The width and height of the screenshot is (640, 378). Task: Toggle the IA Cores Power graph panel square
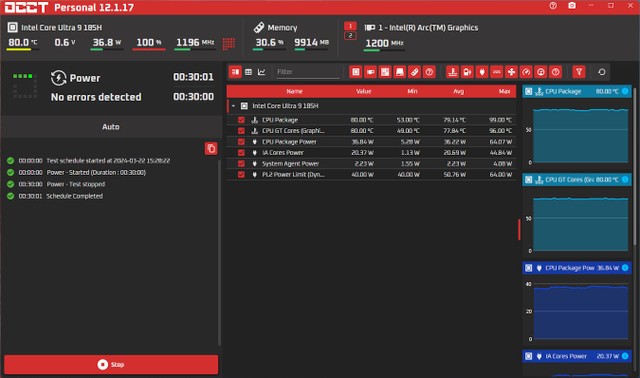[528, 356]
